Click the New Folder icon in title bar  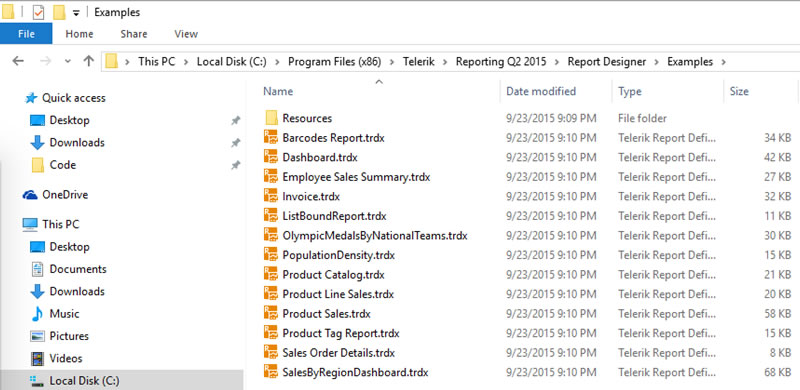pos(59,12)
